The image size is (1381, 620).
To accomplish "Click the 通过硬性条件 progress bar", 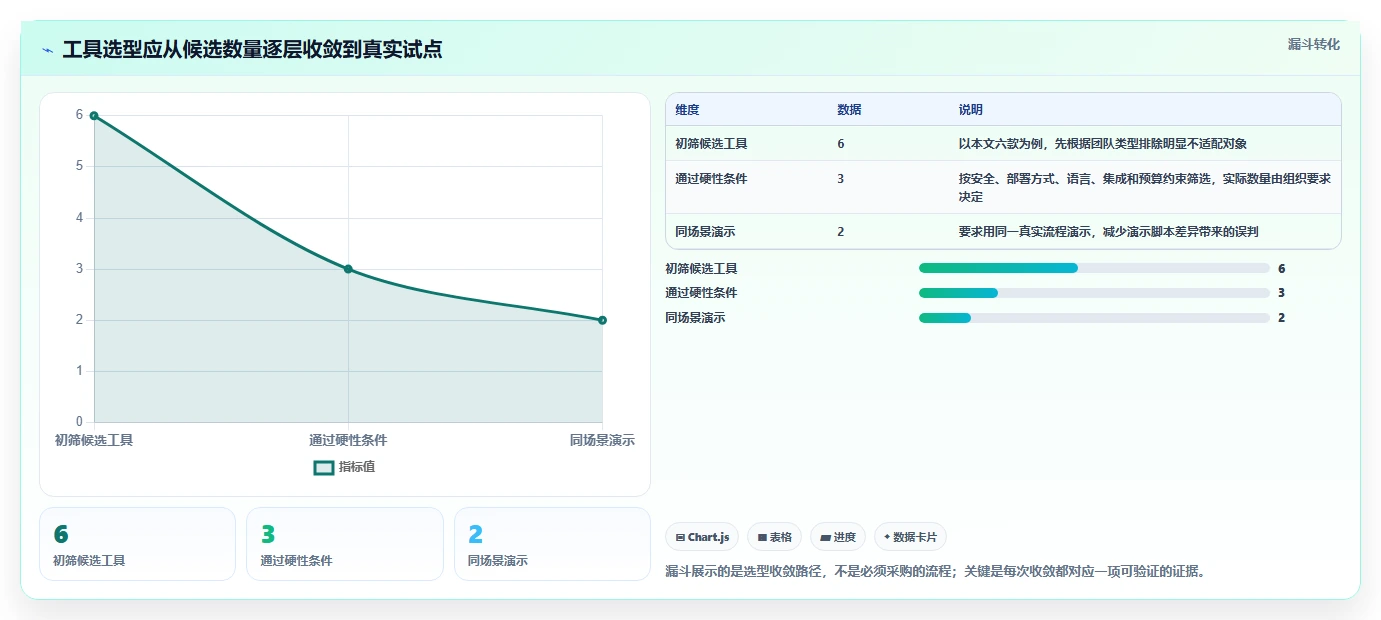I will pos(1094,293).
